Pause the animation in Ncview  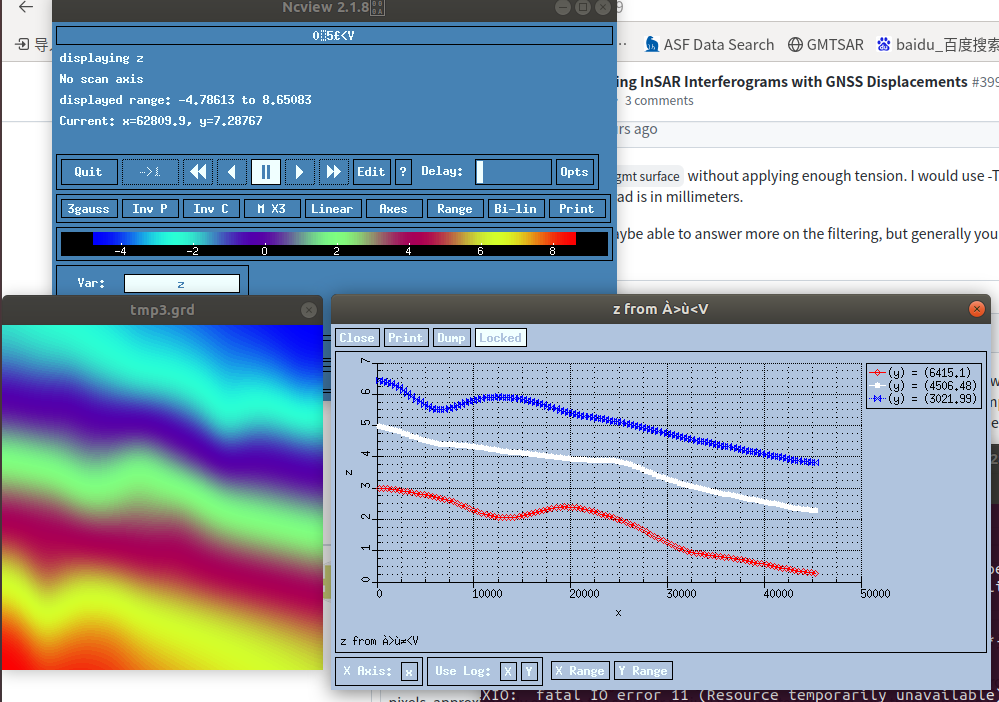tap(265, 172)
